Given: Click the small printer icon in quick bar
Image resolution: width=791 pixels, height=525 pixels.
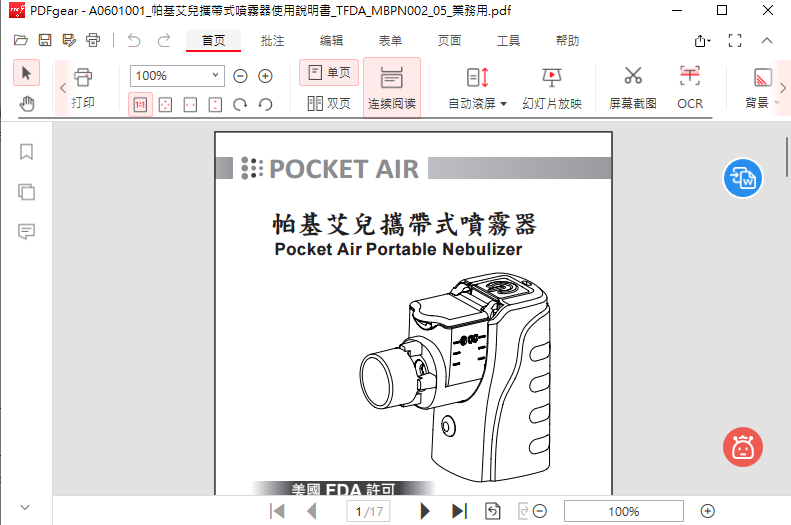Looking at the screenshot, I should (x=93, y=40).
